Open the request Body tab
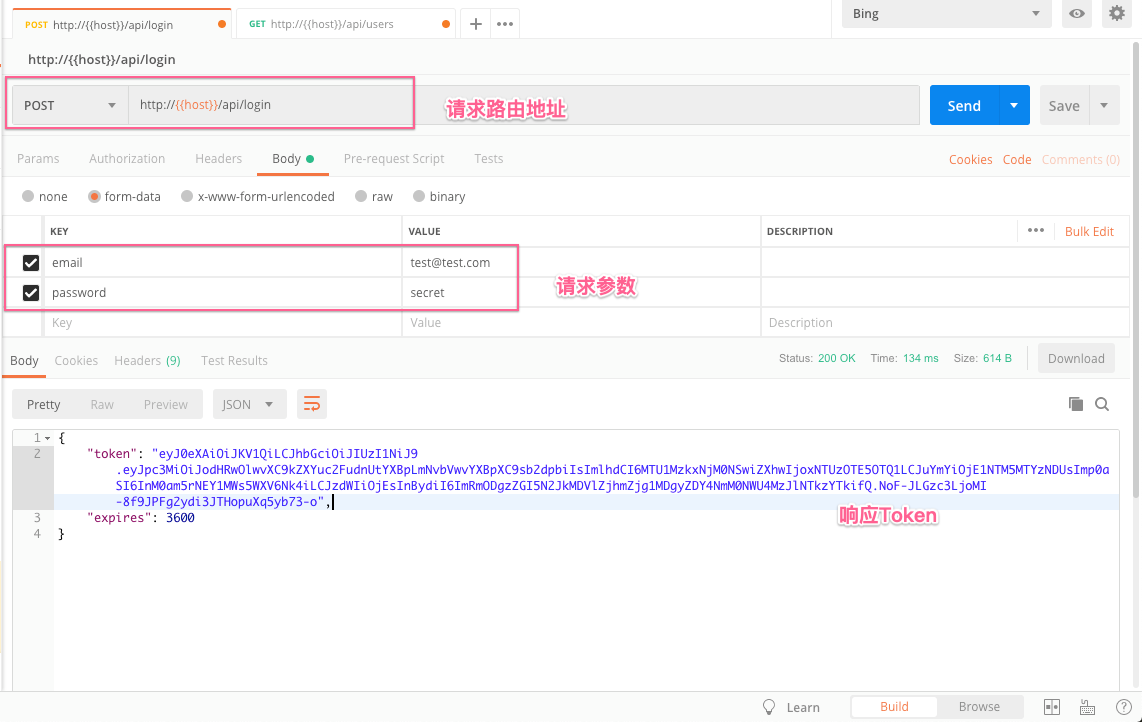Viewport: 1142px width, 722px height. click(293, 158)
